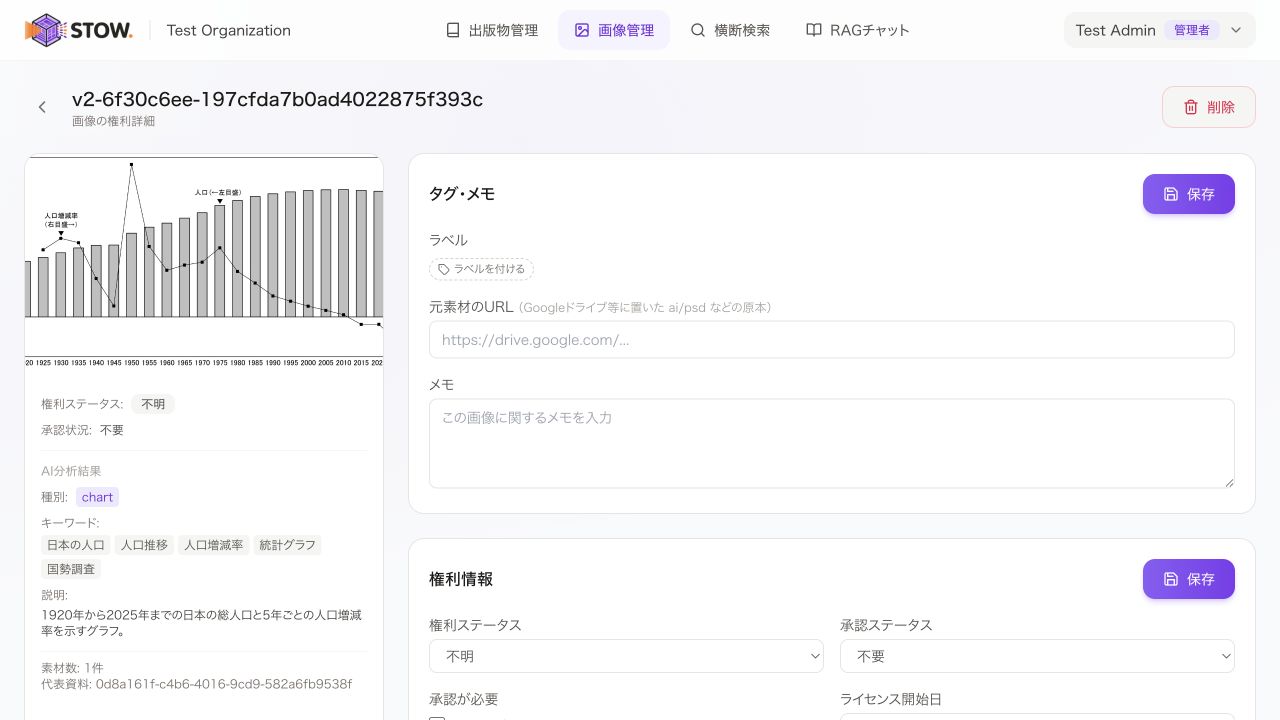Click the 統計グラフ keyword tag
1280x720 pixels.
point(287,545)
